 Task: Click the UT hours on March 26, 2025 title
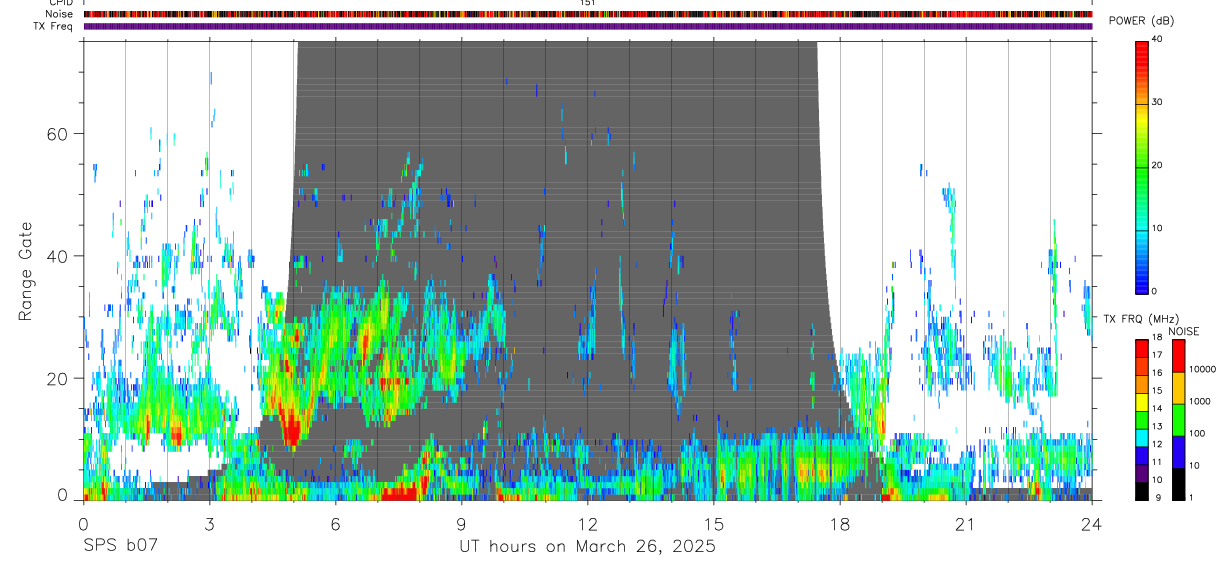[587, 547]
